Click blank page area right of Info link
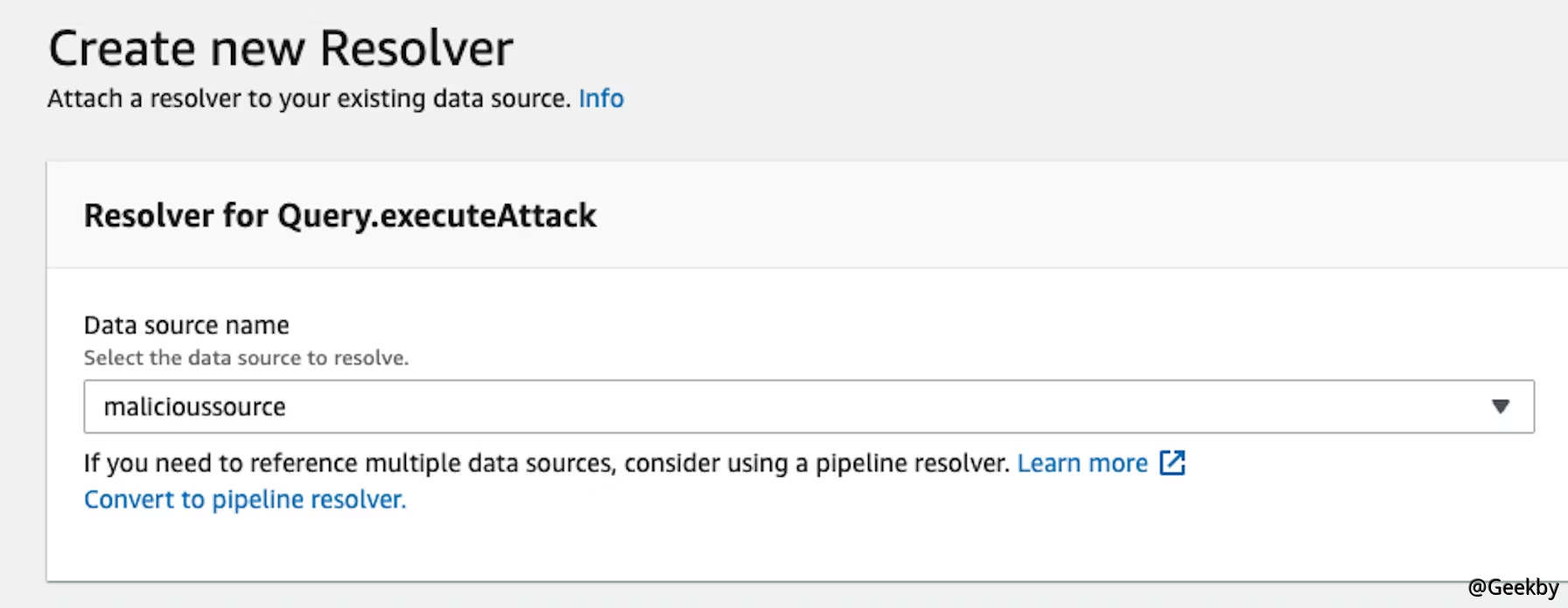This screenshot has width=1568, height=608. 1050,99
